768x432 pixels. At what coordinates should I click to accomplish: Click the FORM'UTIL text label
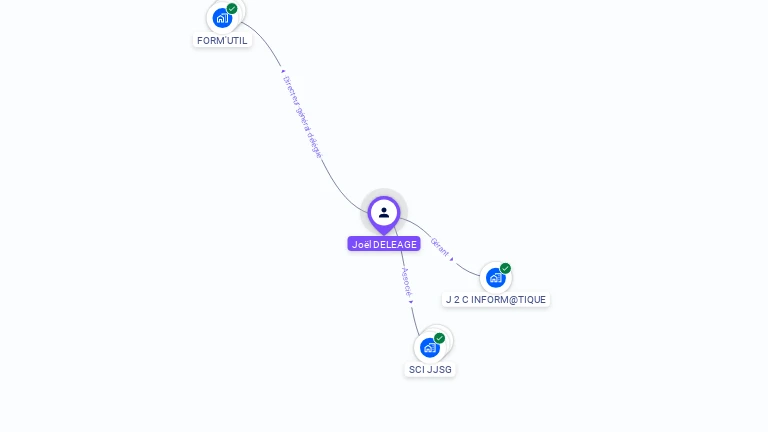pos(222,41)
